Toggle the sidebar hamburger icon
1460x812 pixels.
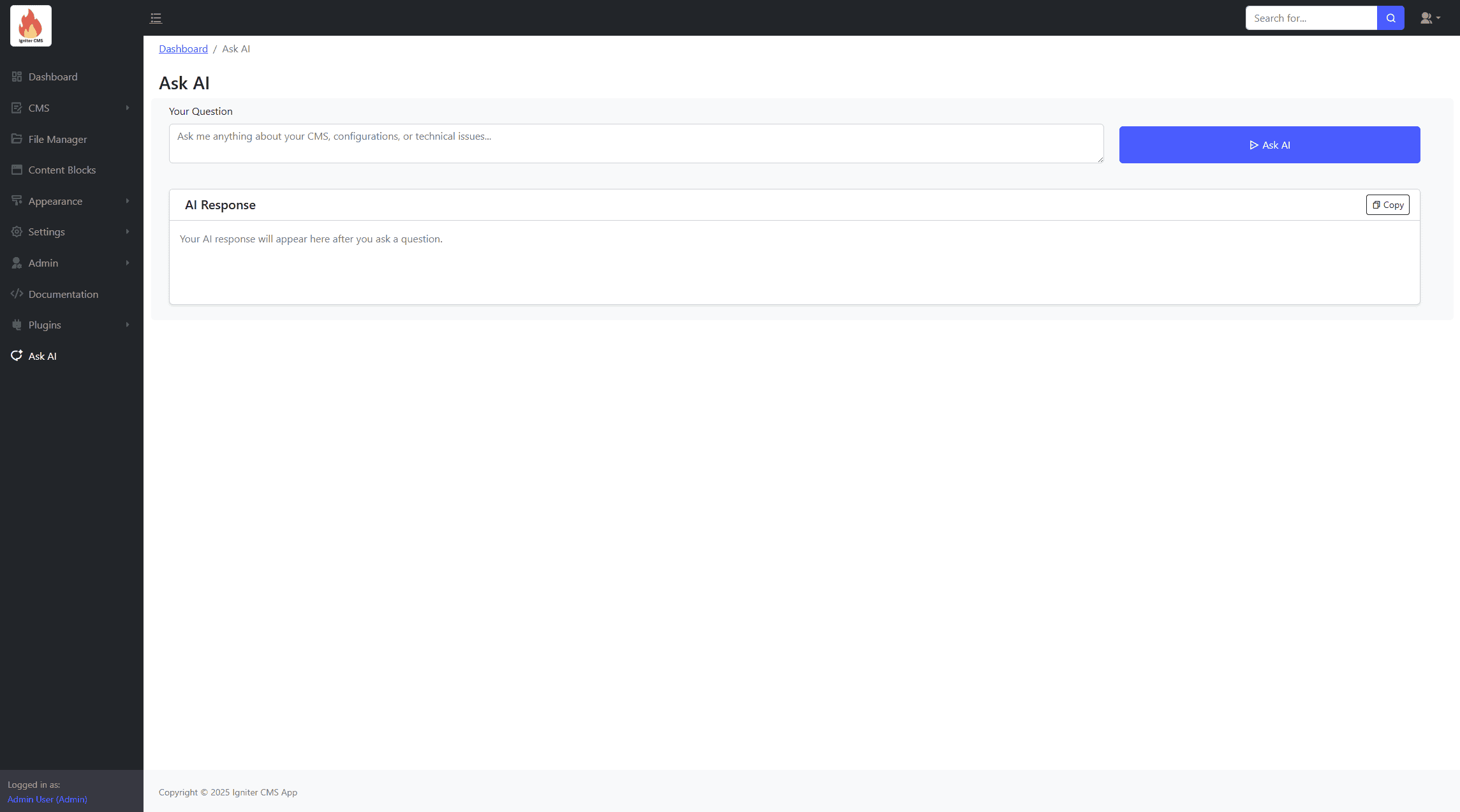pyautogui.click(x=156, y=18)
